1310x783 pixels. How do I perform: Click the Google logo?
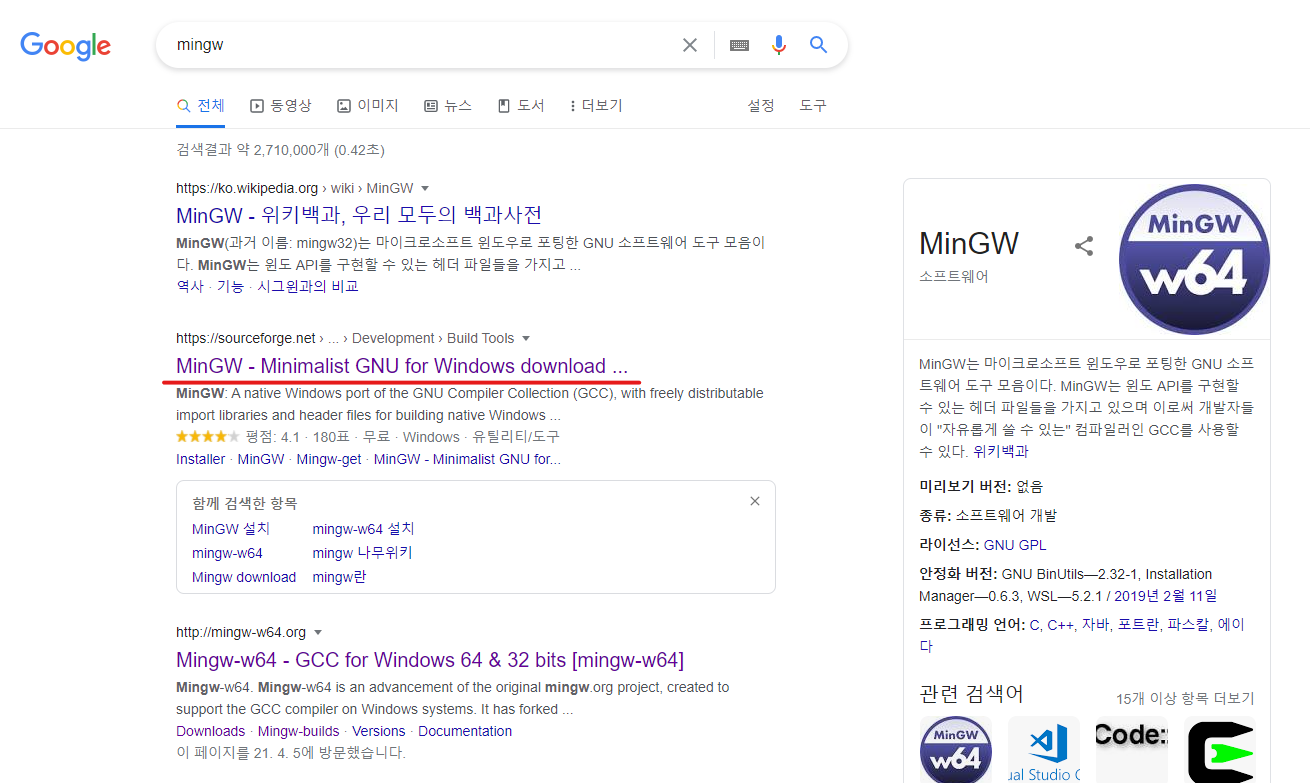(66, 46)
